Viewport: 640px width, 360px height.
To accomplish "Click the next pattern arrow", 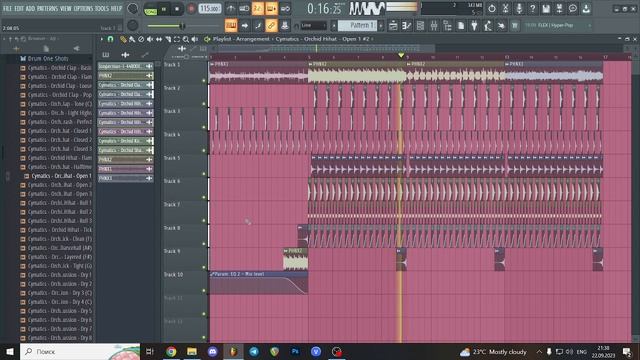I will (x=381, y=25).
